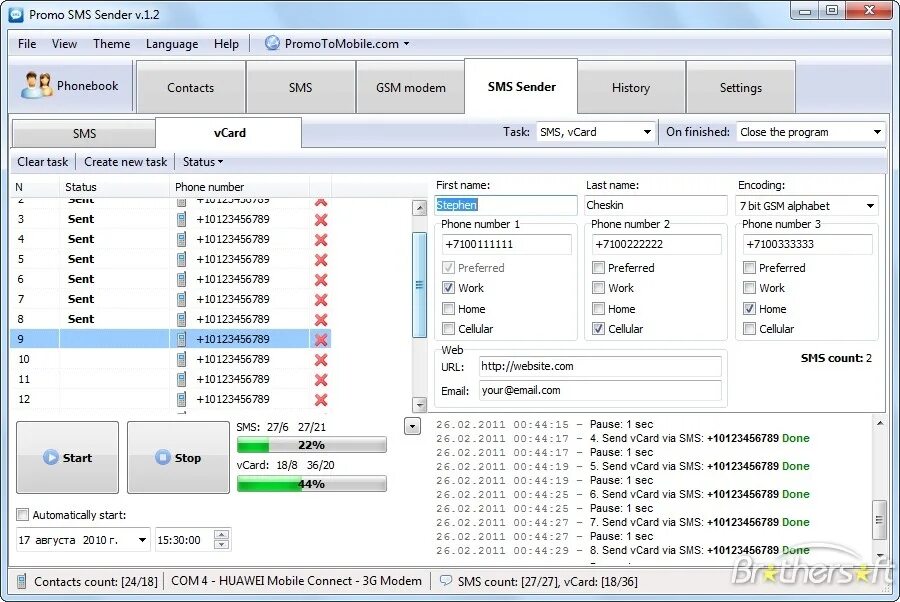Screen dimensions: 900x602
Task: Click the red X delete icon in row 11
Action: [321, 380]
